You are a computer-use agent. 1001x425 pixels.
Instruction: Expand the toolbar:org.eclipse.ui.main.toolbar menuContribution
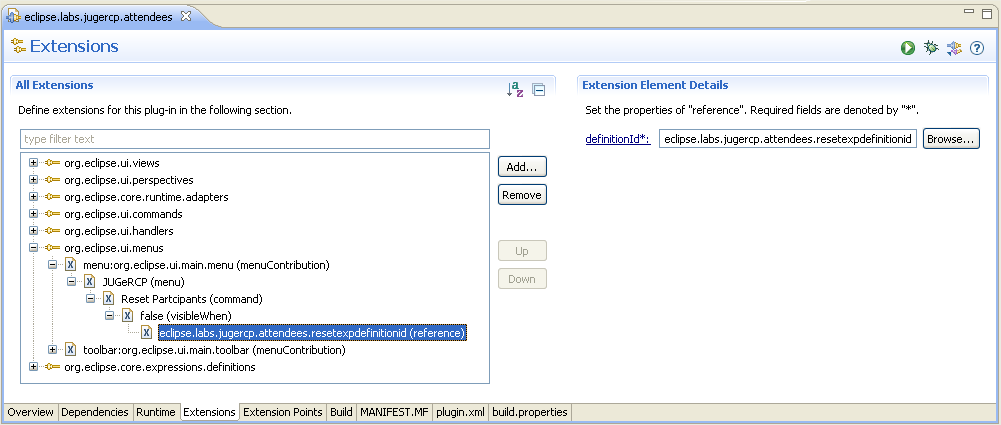[52, 350]
